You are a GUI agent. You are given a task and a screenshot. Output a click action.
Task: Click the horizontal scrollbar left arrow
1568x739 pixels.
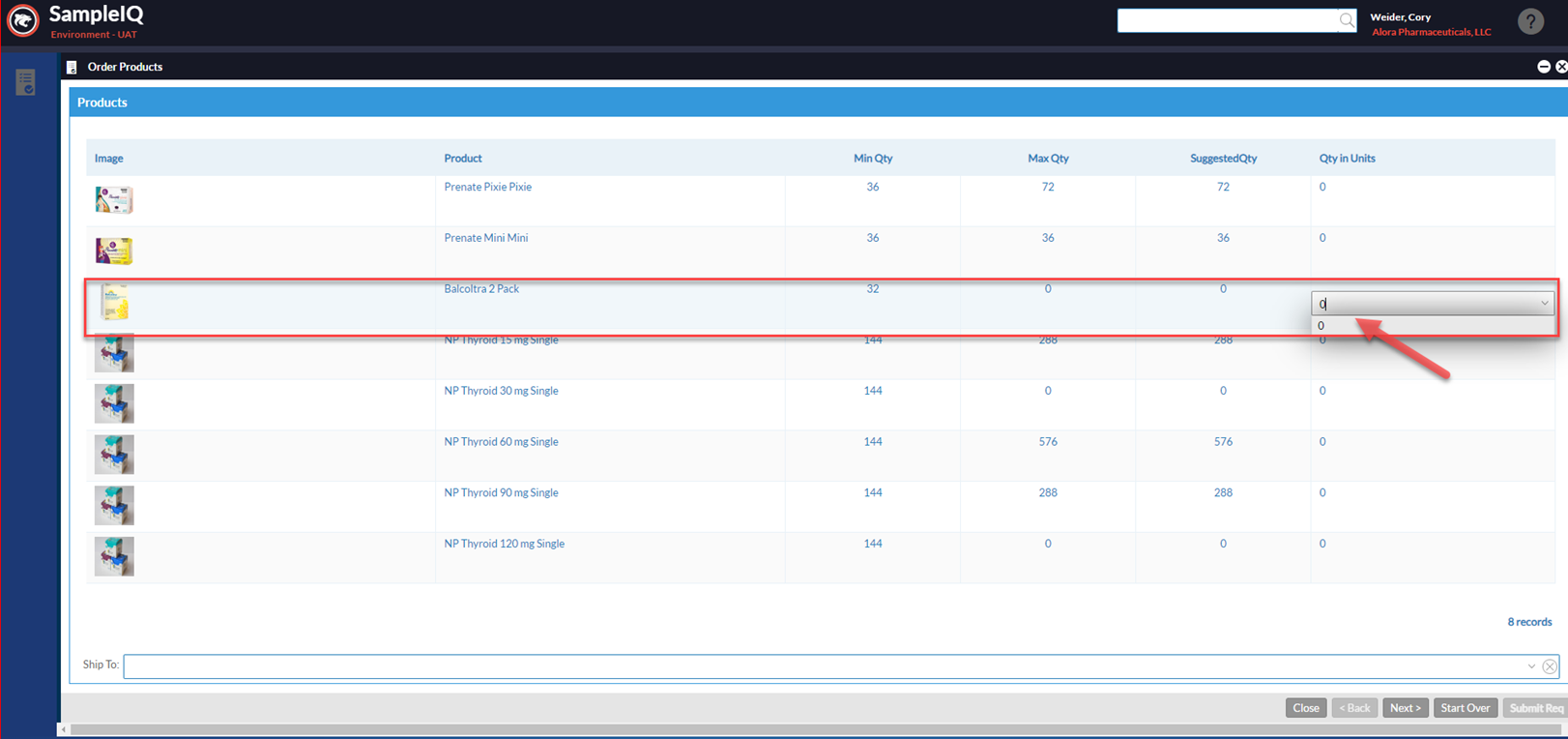tap(64, 729)
